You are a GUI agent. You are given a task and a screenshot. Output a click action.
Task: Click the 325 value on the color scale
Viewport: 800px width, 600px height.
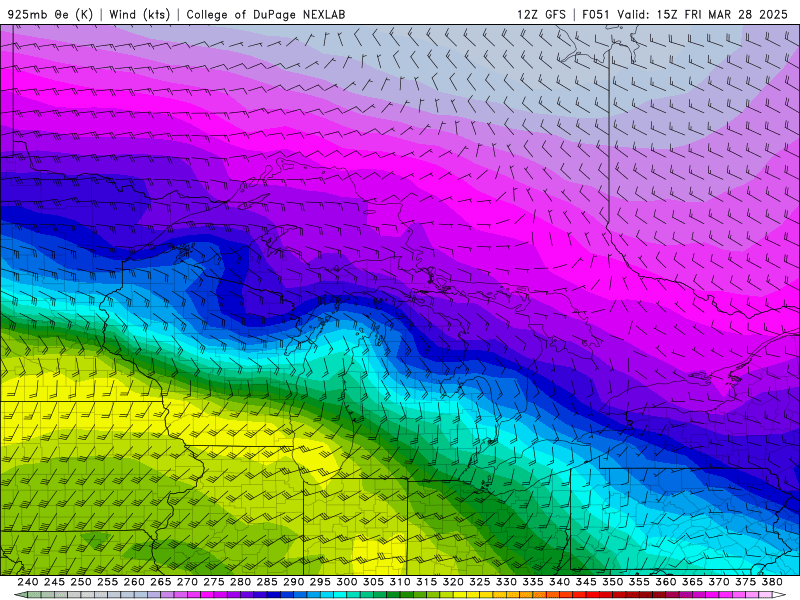tap(480, 582)
